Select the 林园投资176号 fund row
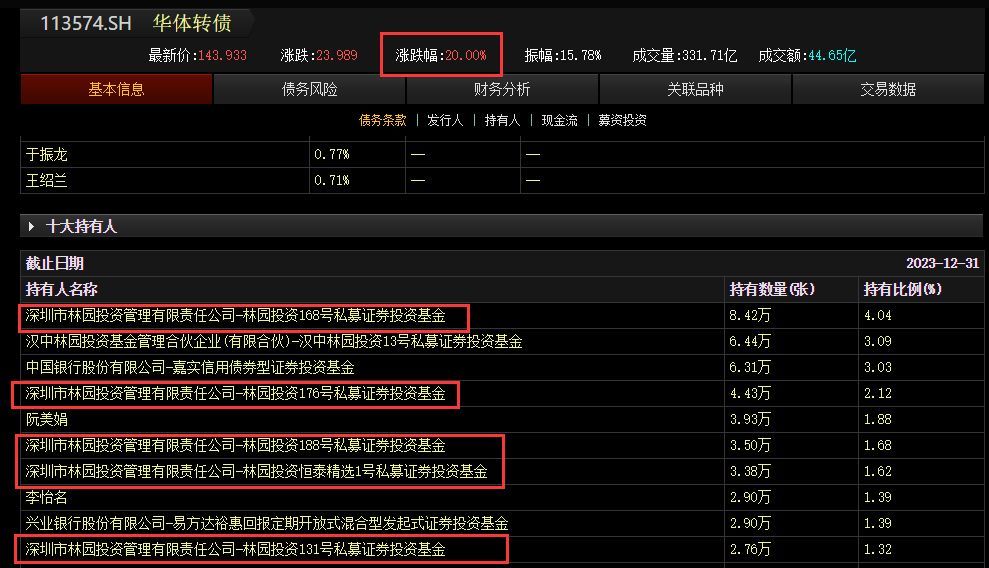Image resolution: width=989 pixels, height=568 pixels. (502, 393)
